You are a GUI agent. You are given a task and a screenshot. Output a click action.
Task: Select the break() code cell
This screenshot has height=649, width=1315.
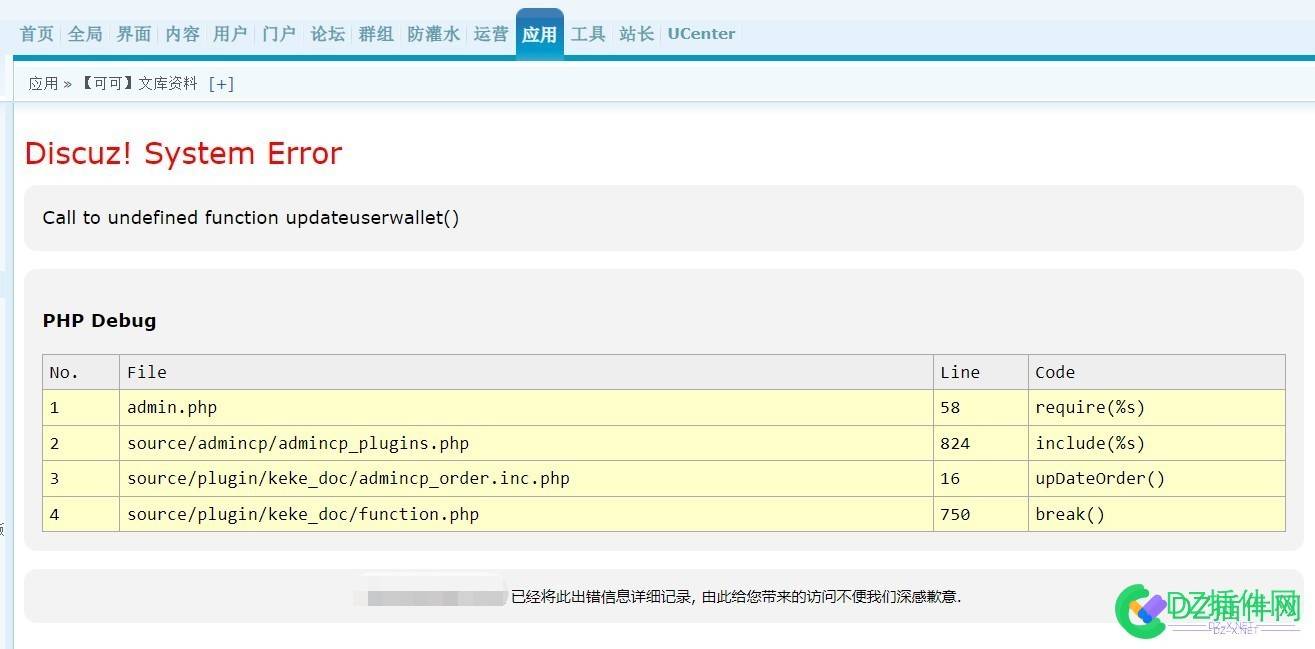(1157, 514)
